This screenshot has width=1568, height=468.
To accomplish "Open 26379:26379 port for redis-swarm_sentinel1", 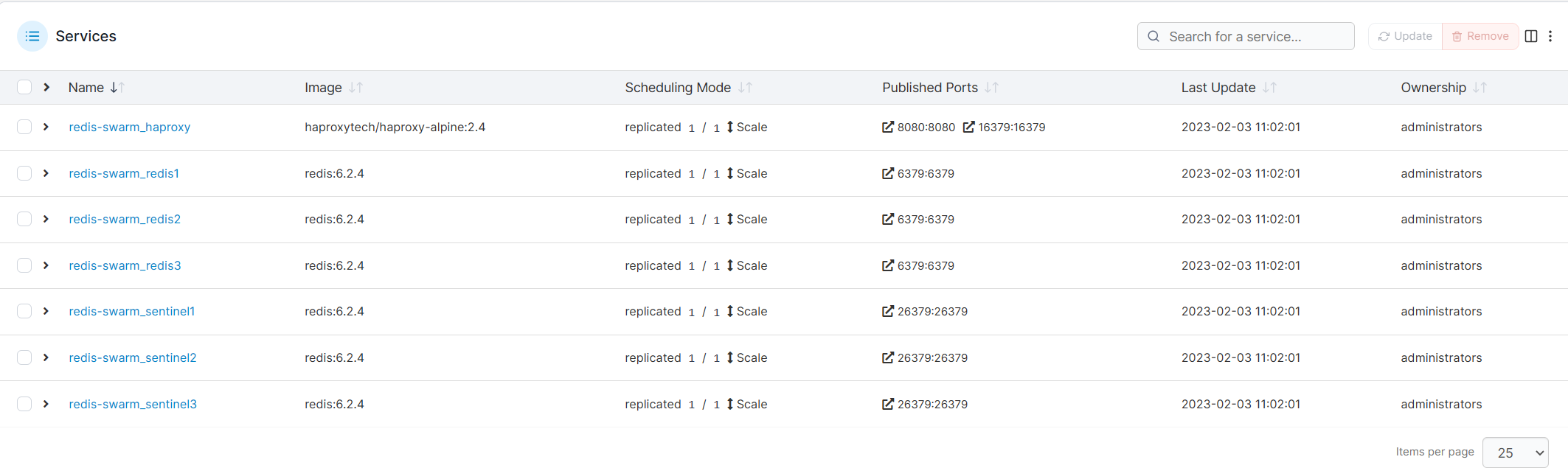I will point(925,312).
